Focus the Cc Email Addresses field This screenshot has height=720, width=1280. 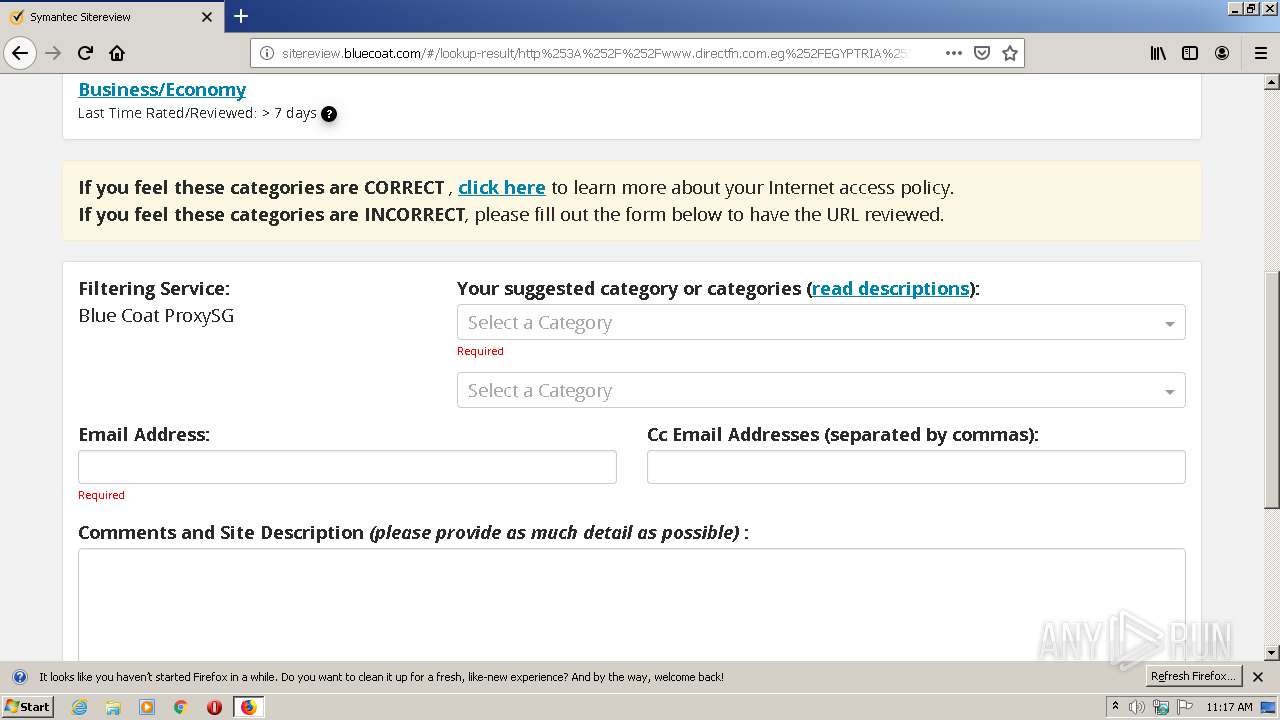pos(916,467)
